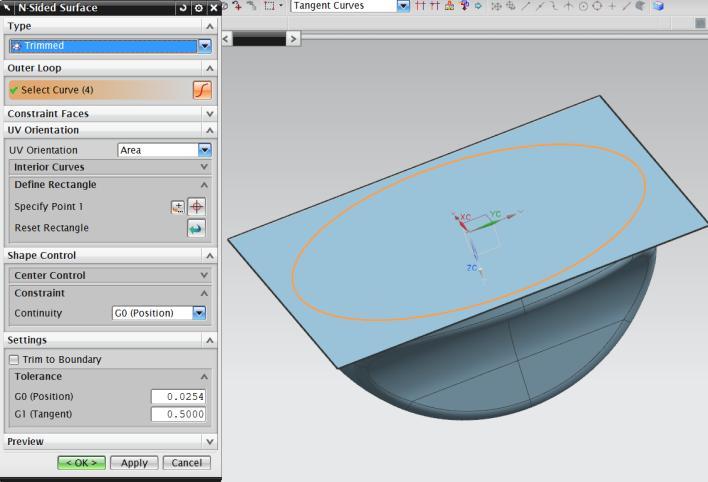This screenshot has height=482, width=708.
Task: Click the first red stop-at-intersection icon
Action: [x=420, y=6]
